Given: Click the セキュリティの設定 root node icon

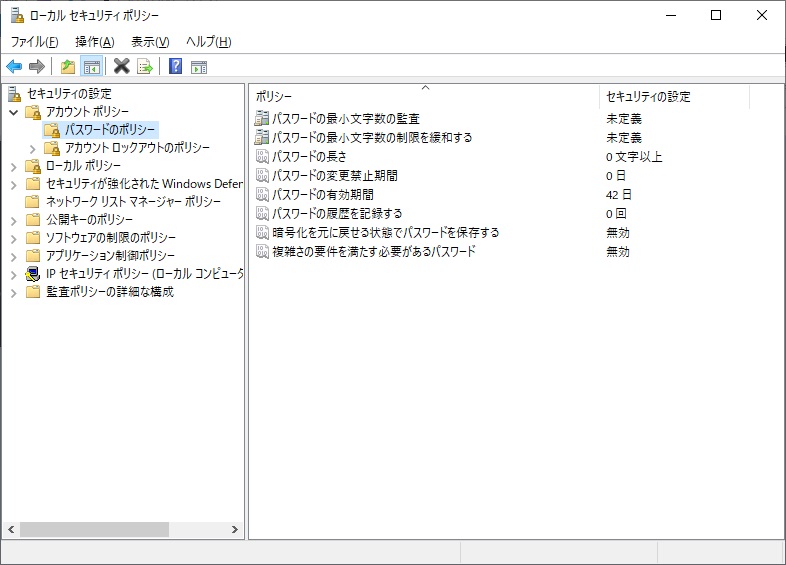Looking at the screenshot, I should tap(15, 94).
